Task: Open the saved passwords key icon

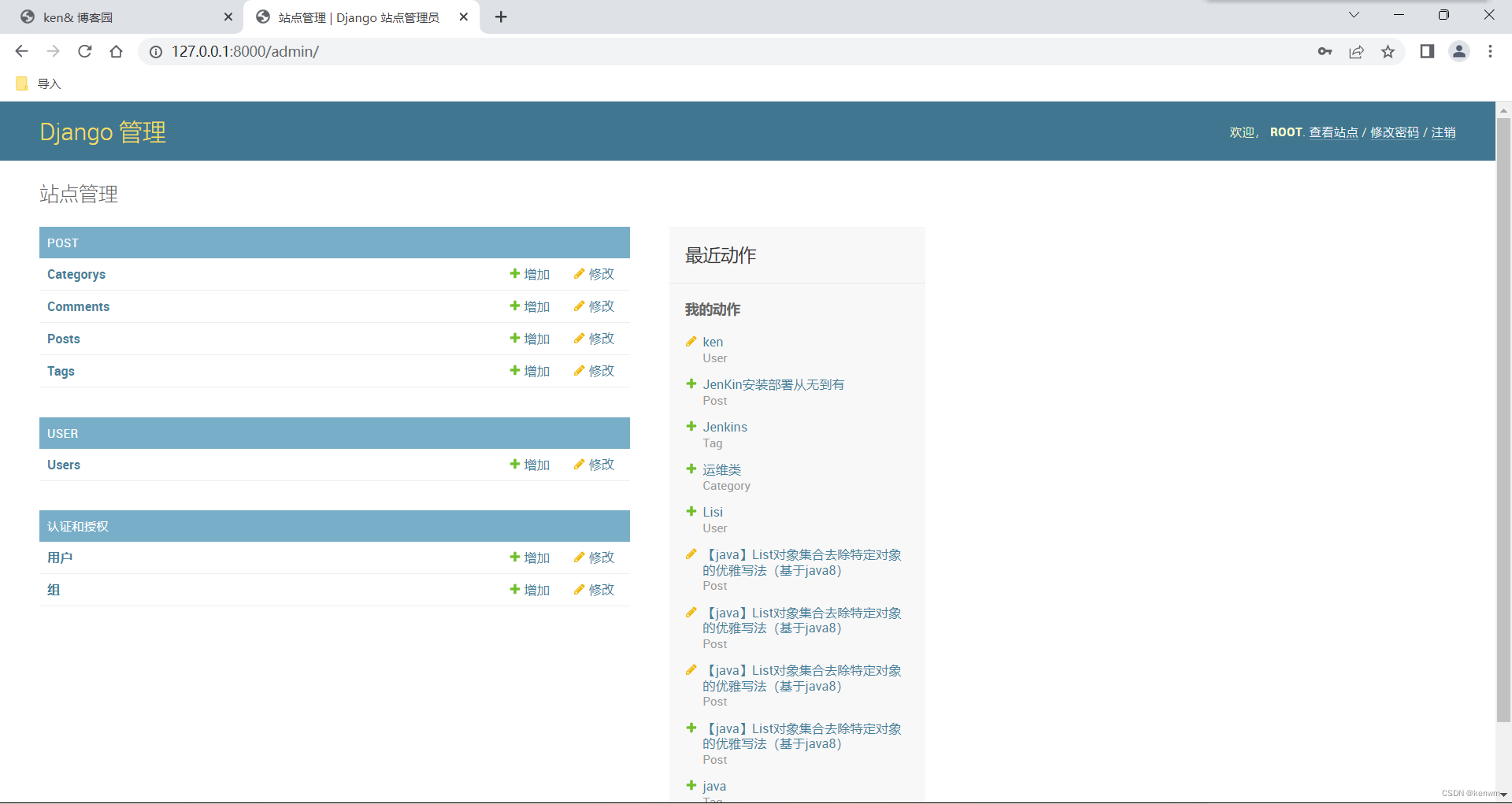Action: point(1325,51)
